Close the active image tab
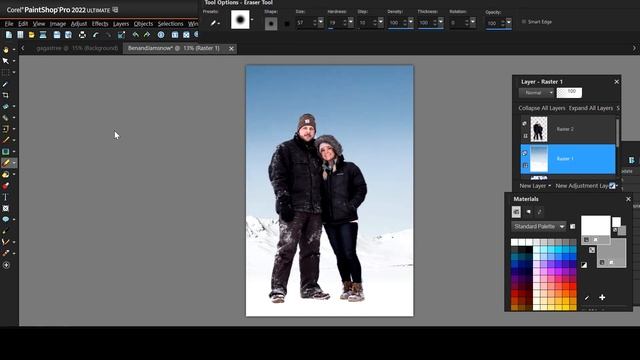Viewport: 640px width, 360px height. [x=231, y=49]
